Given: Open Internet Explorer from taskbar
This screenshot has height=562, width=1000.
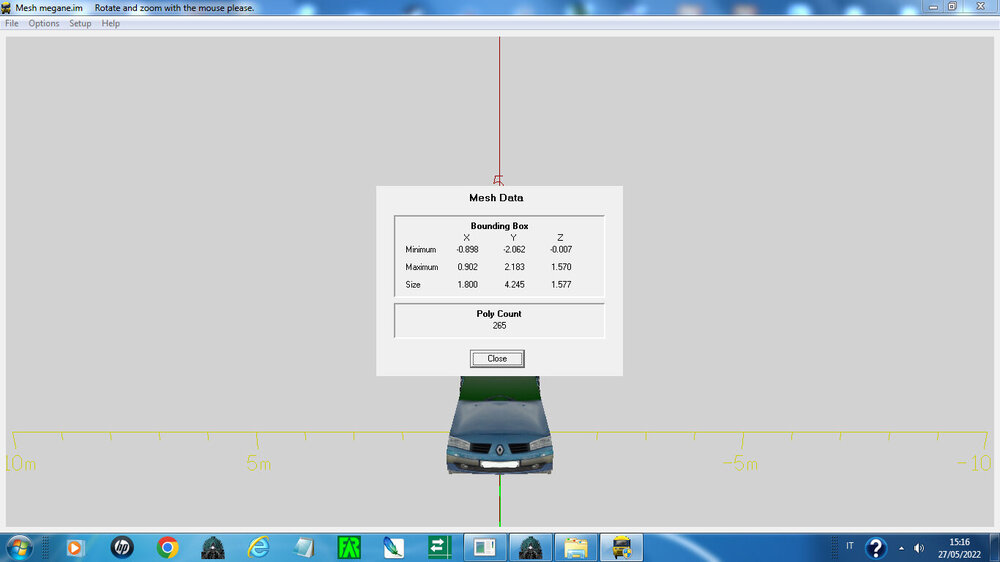Looking at the screenshot, I should click(x=258, y=547).
